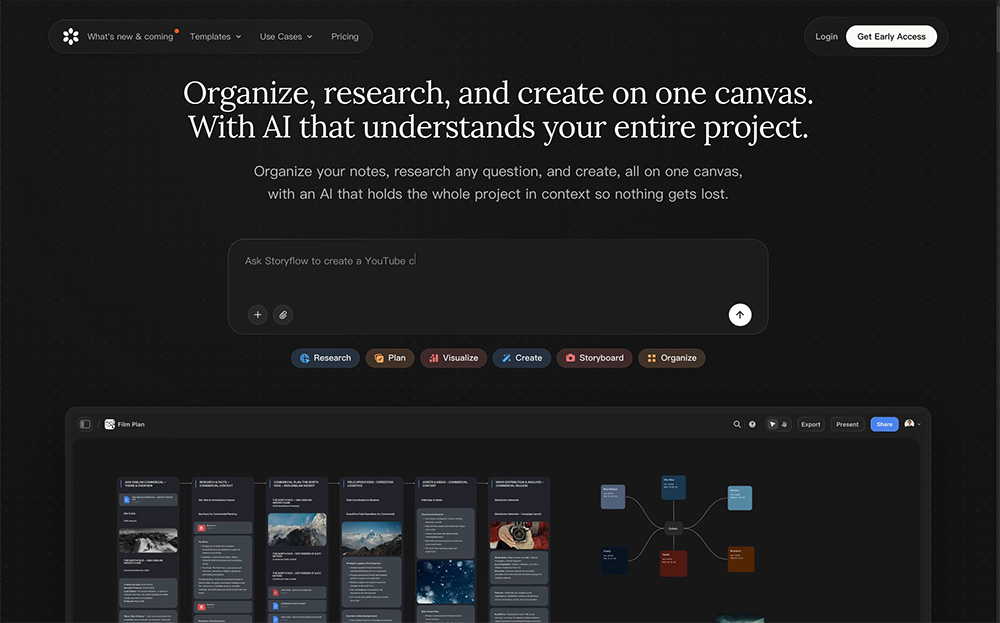
Task: Open the black-and-white mountain climber thumbnail
Action: coord(148,540)
